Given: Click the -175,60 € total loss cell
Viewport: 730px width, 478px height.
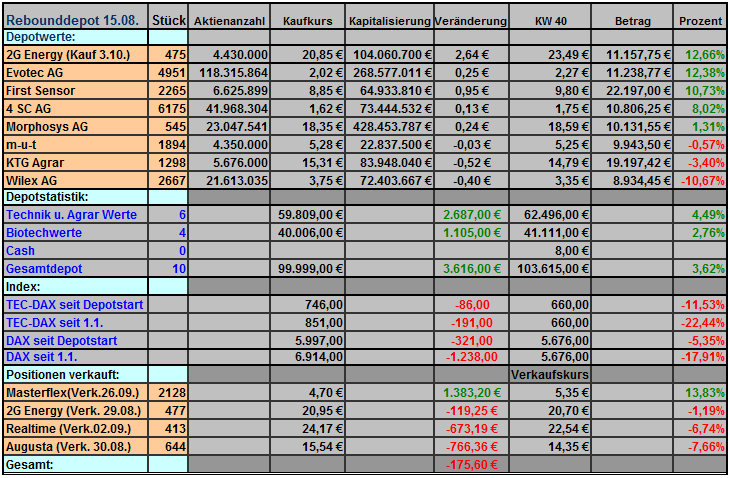Looking at the screenshot, I should [x=471, y=464].
